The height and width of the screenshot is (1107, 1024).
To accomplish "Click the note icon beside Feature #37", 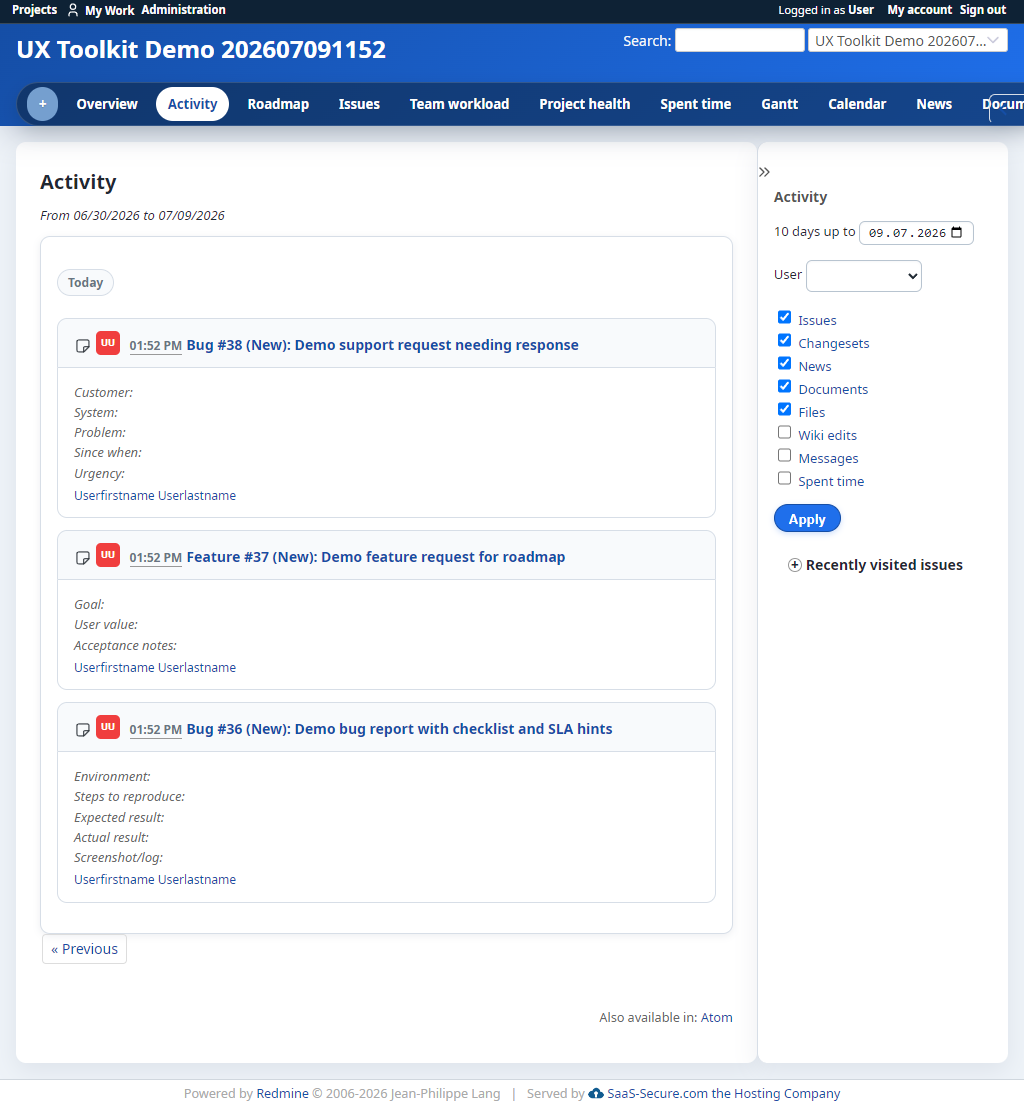I will [x=83, y=558].
